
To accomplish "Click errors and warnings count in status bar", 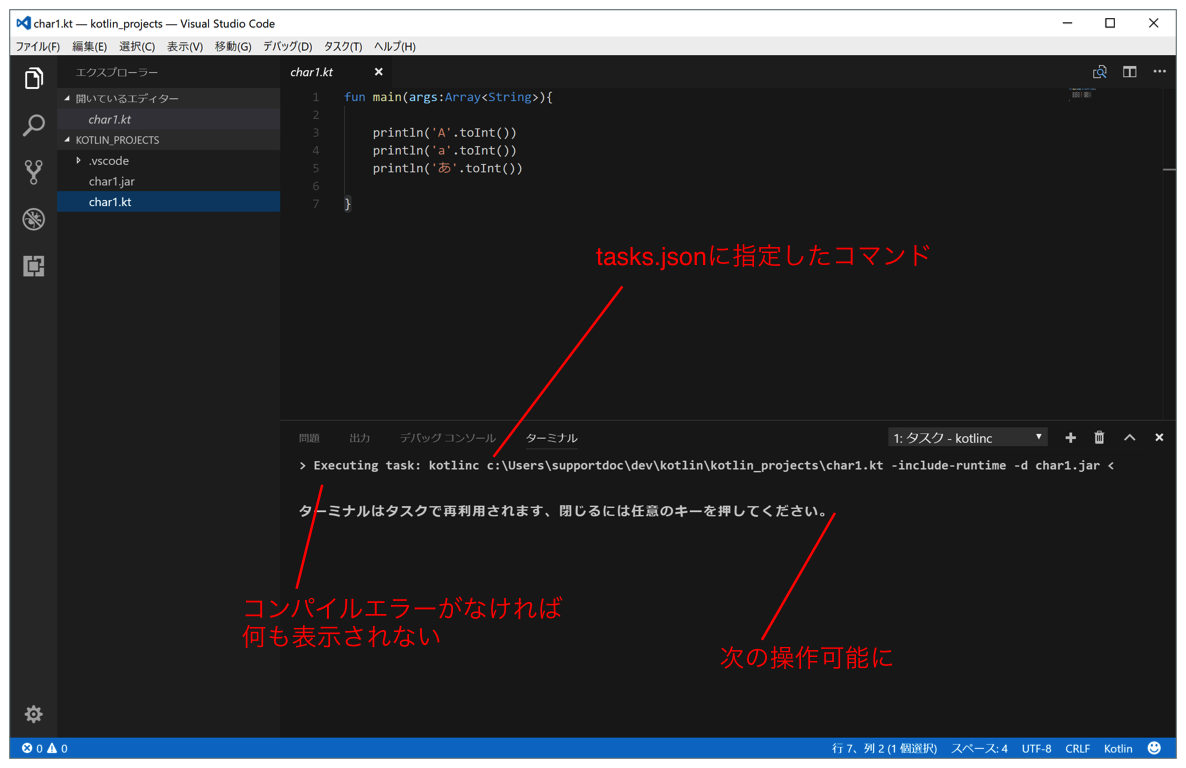I will [x=45, y=748].
